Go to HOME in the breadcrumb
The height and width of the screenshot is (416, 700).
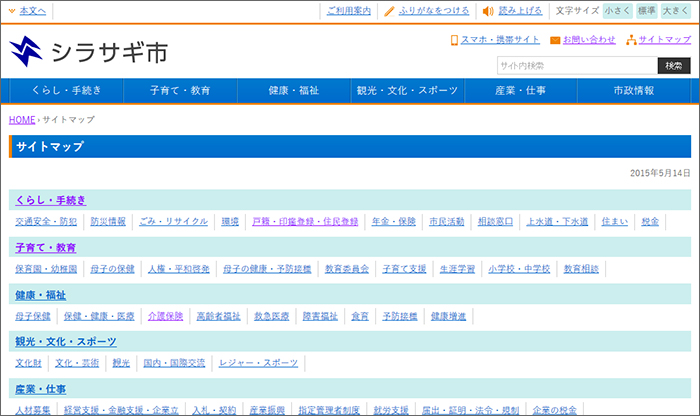pyautogui.click(x=22, y=120)
